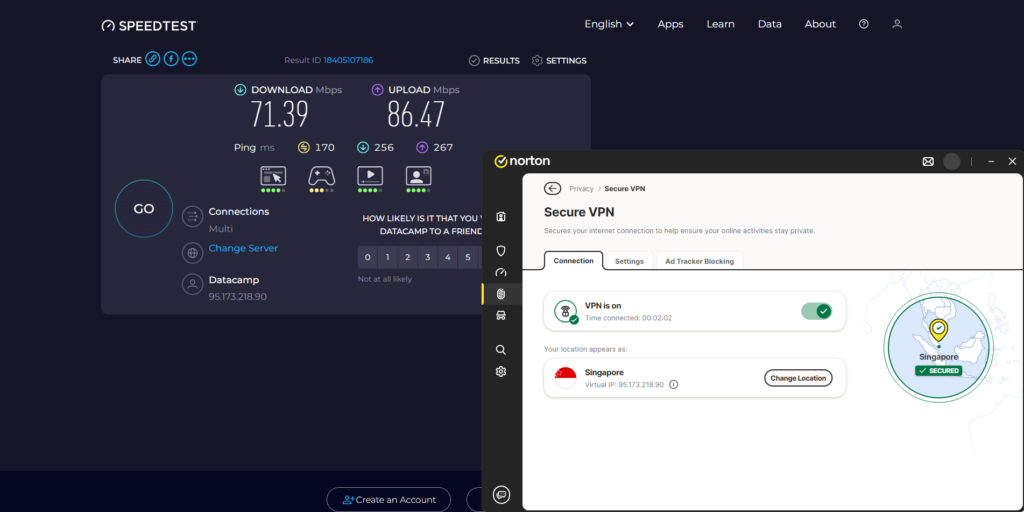
Task: Switch to the Ad Tracker Blocking tab
Action: [699, 261]
